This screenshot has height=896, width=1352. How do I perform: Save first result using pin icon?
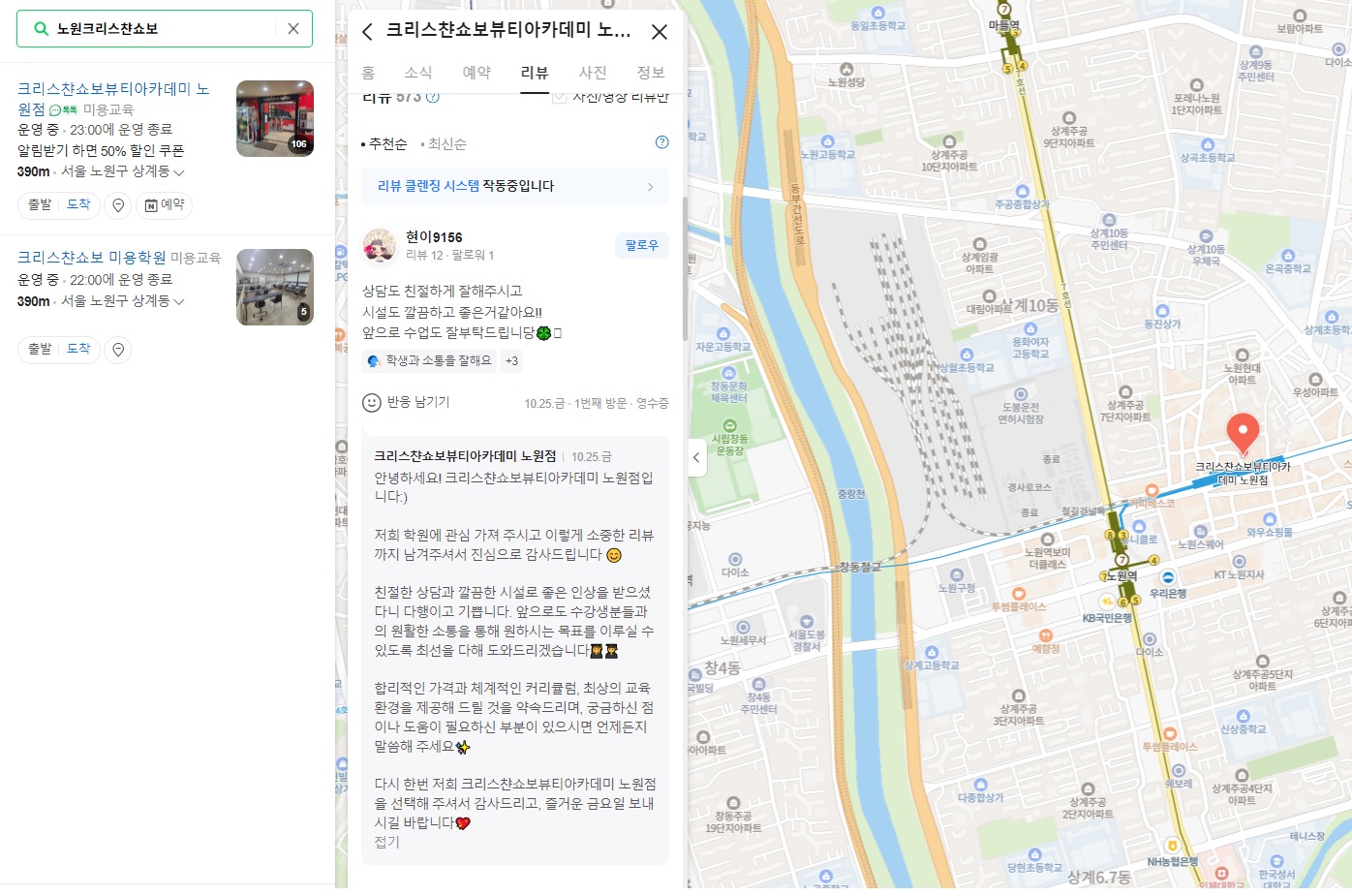[x=118, y=205]
